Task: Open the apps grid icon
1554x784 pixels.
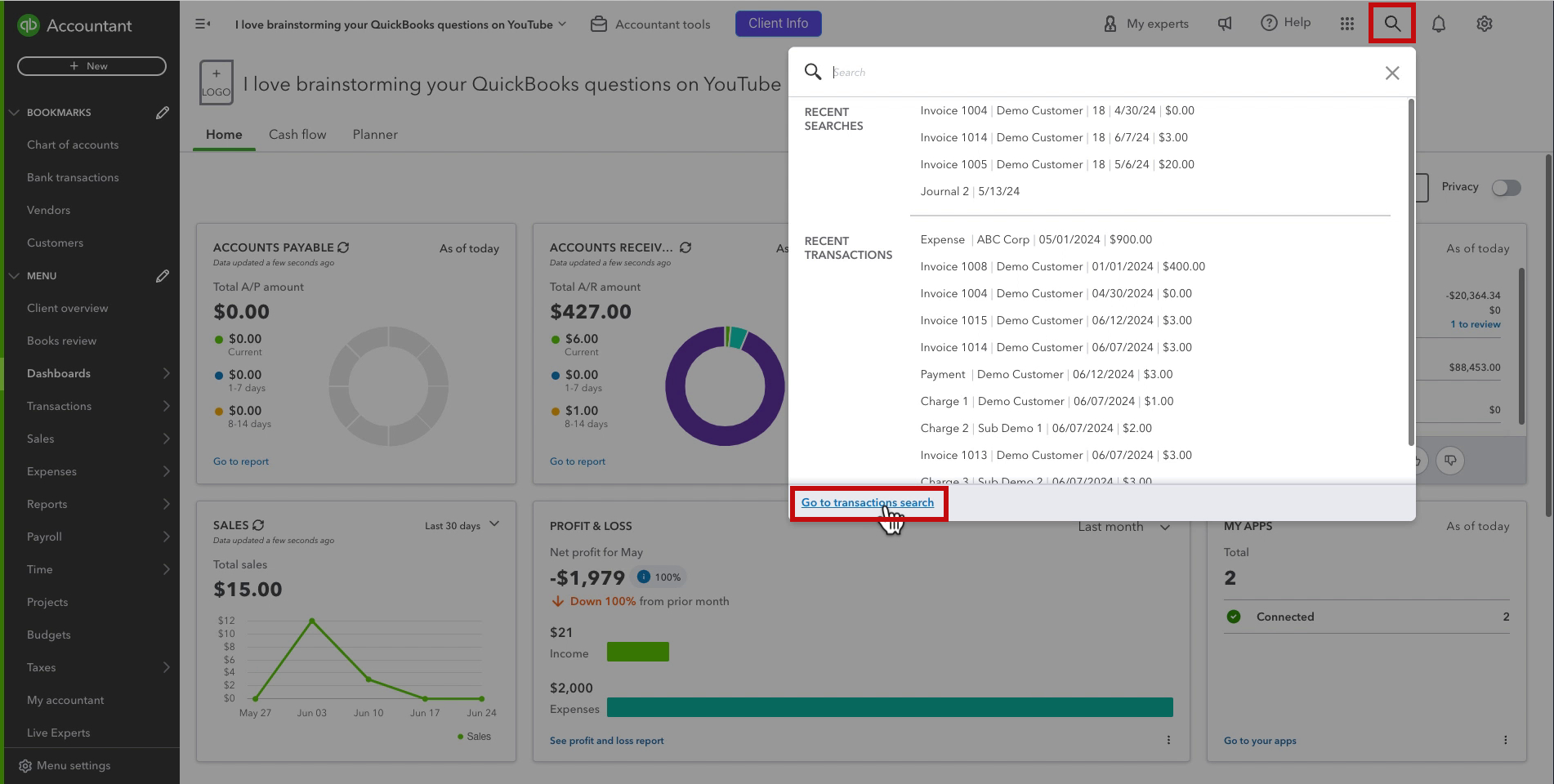Action: [1347, 24]
